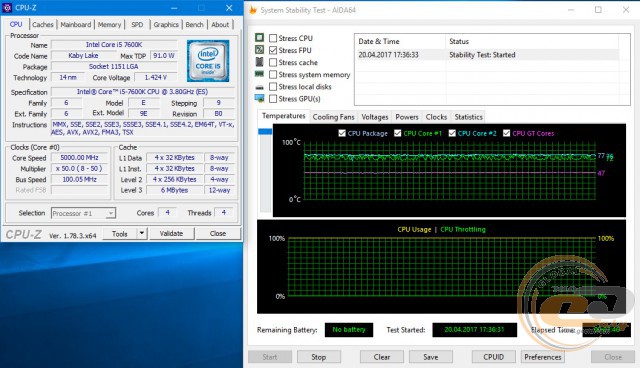The height and width of the screenshot is (368, 640).
Task: Click the CPU chip icon beside Stress CPU
Action: pos(259,38)
